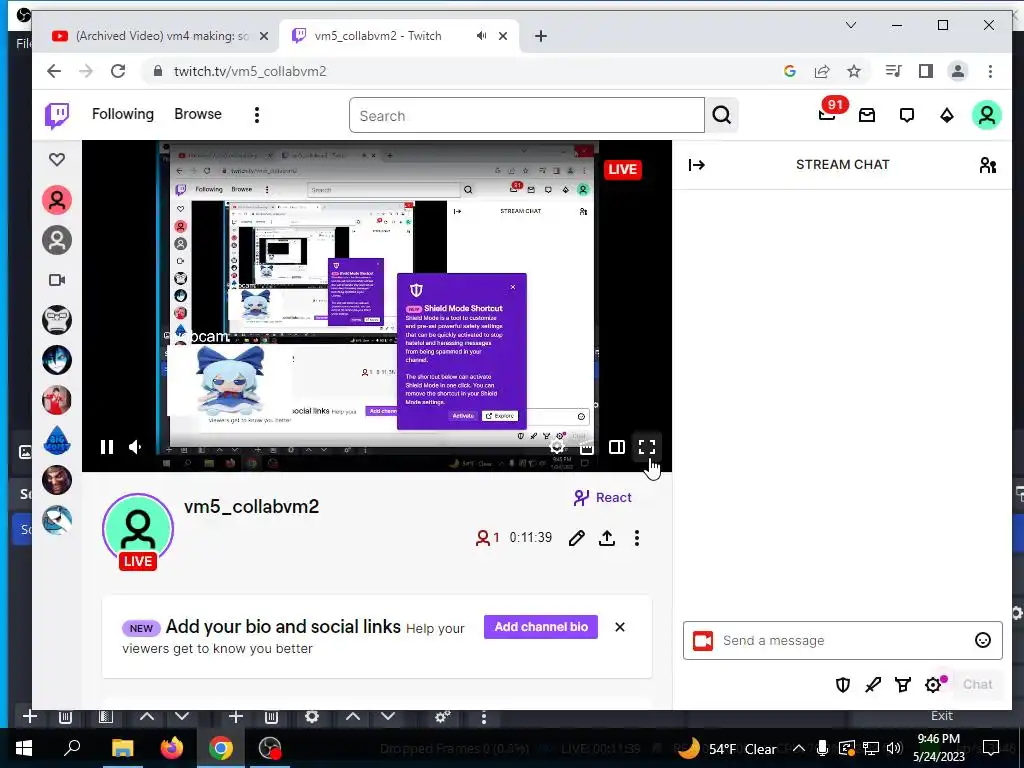This screenshot has width=1024, height=768.
Task: Open the green user avatar menu
Action: [987, 116]
